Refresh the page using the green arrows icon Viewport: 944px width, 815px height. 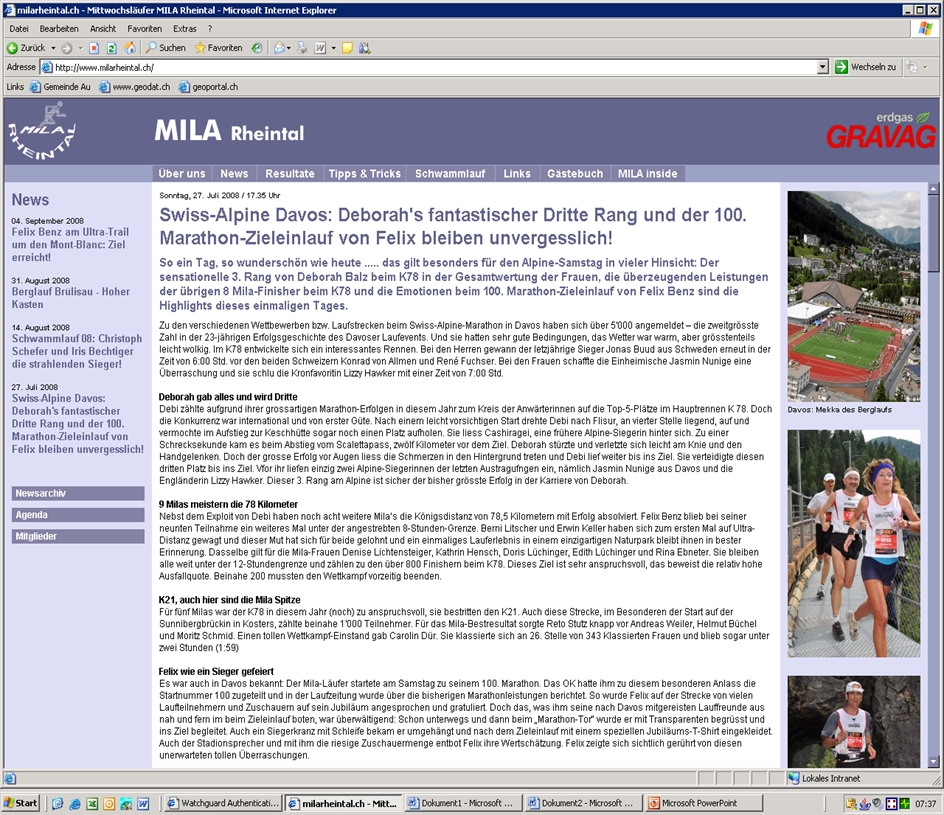(x=111, y=48)
